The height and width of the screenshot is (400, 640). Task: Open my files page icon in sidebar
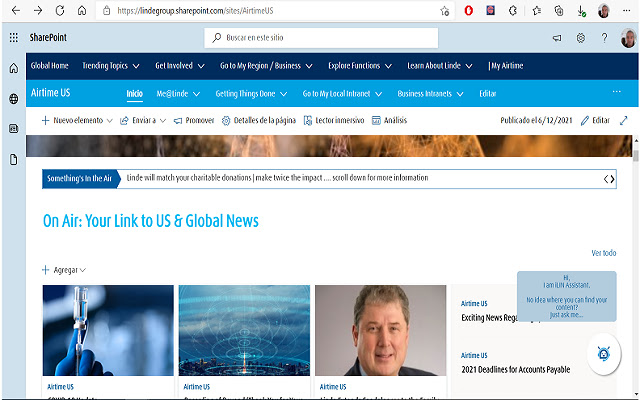pyautogui.click(x=13, y=159)
